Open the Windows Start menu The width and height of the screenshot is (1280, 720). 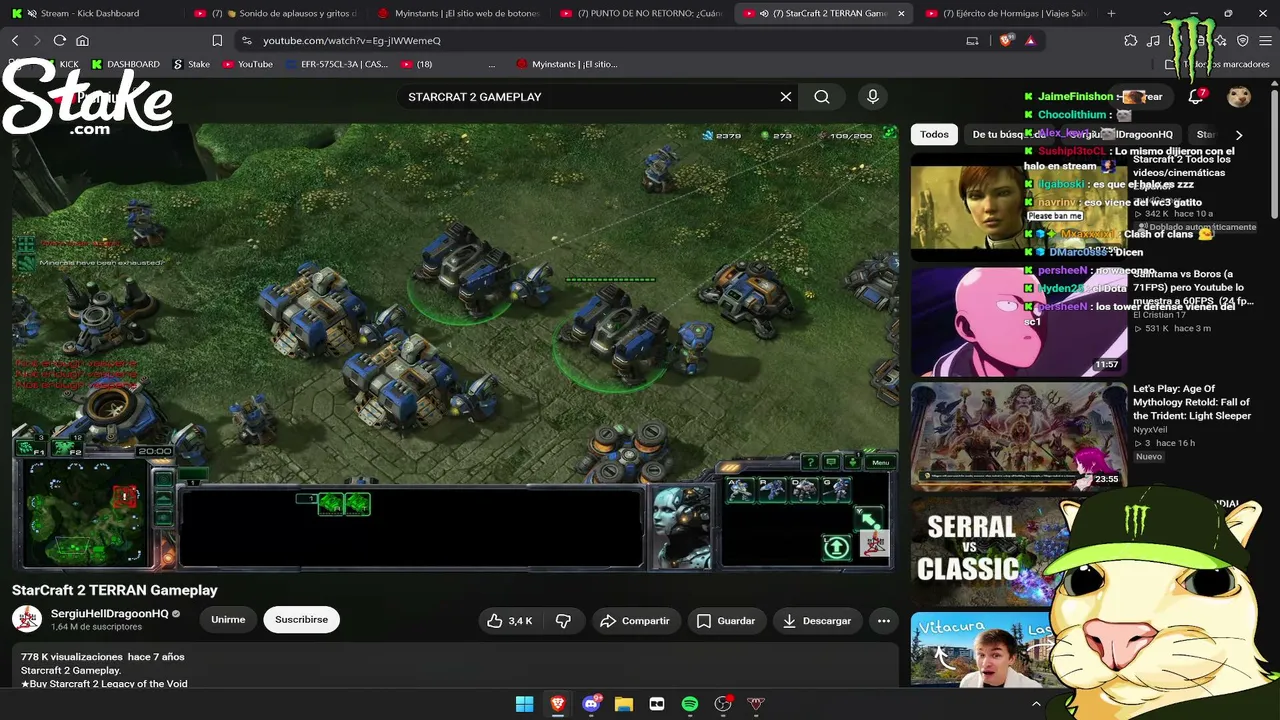point(524,704)
